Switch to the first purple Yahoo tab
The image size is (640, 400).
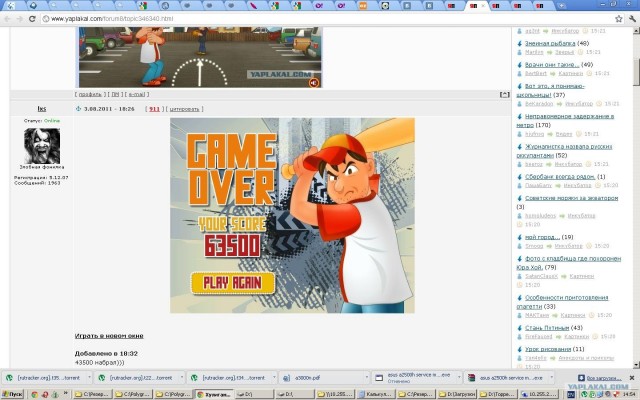318,6
